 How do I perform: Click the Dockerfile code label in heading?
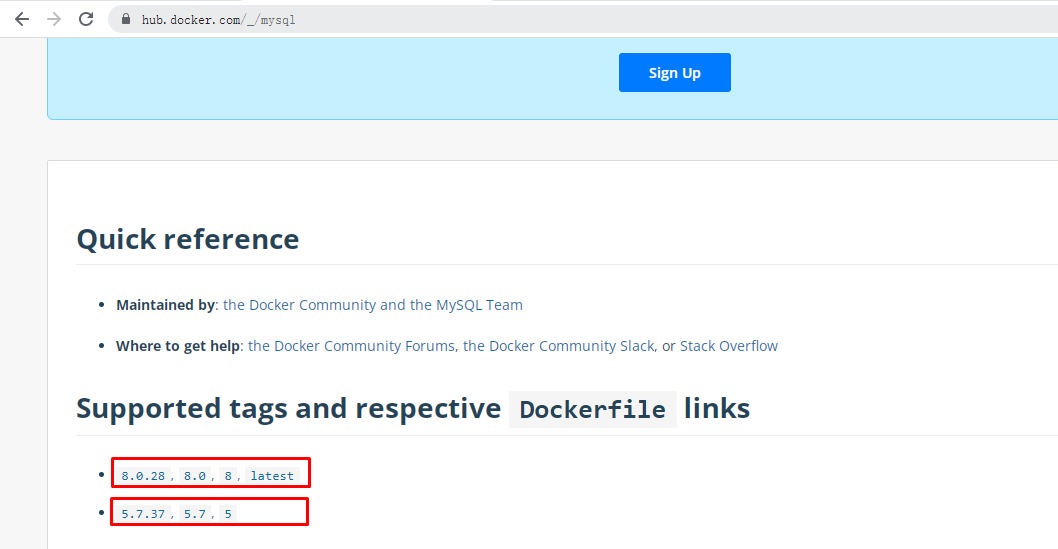tap(592, 410)
